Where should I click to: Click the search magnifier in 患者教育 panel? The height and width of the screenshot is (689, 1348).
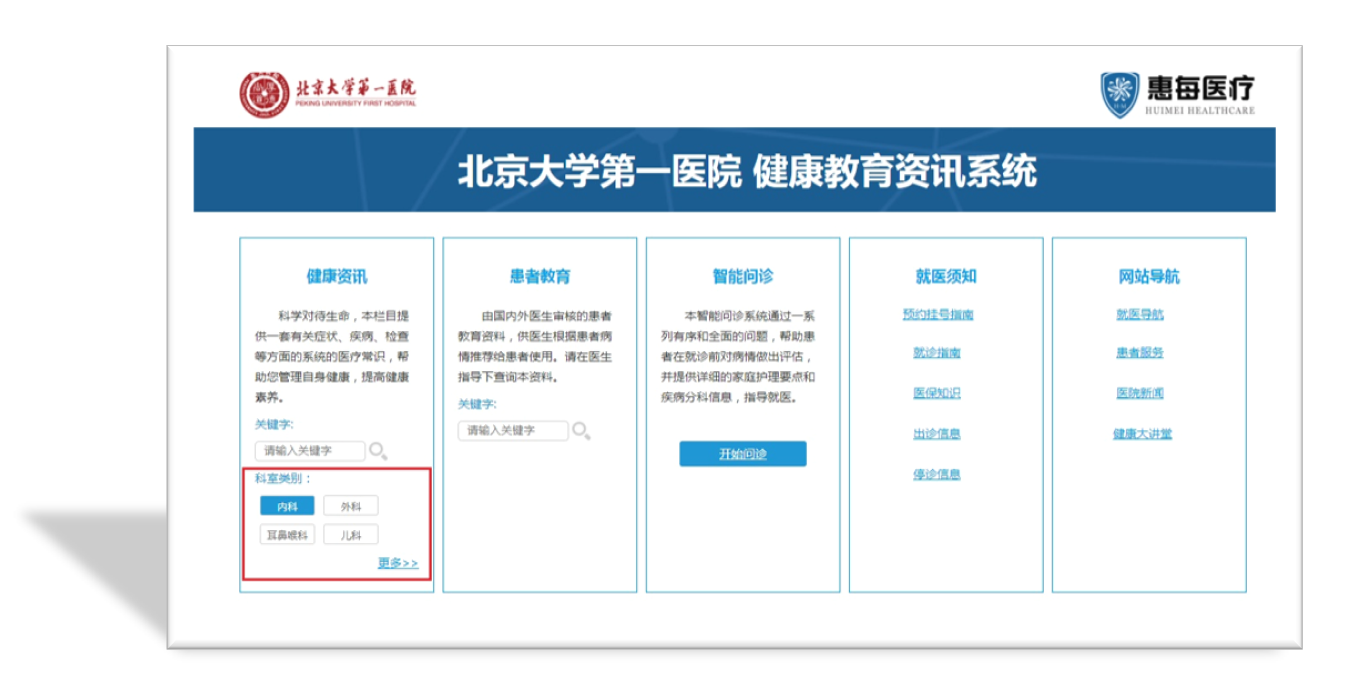(581, 431)
